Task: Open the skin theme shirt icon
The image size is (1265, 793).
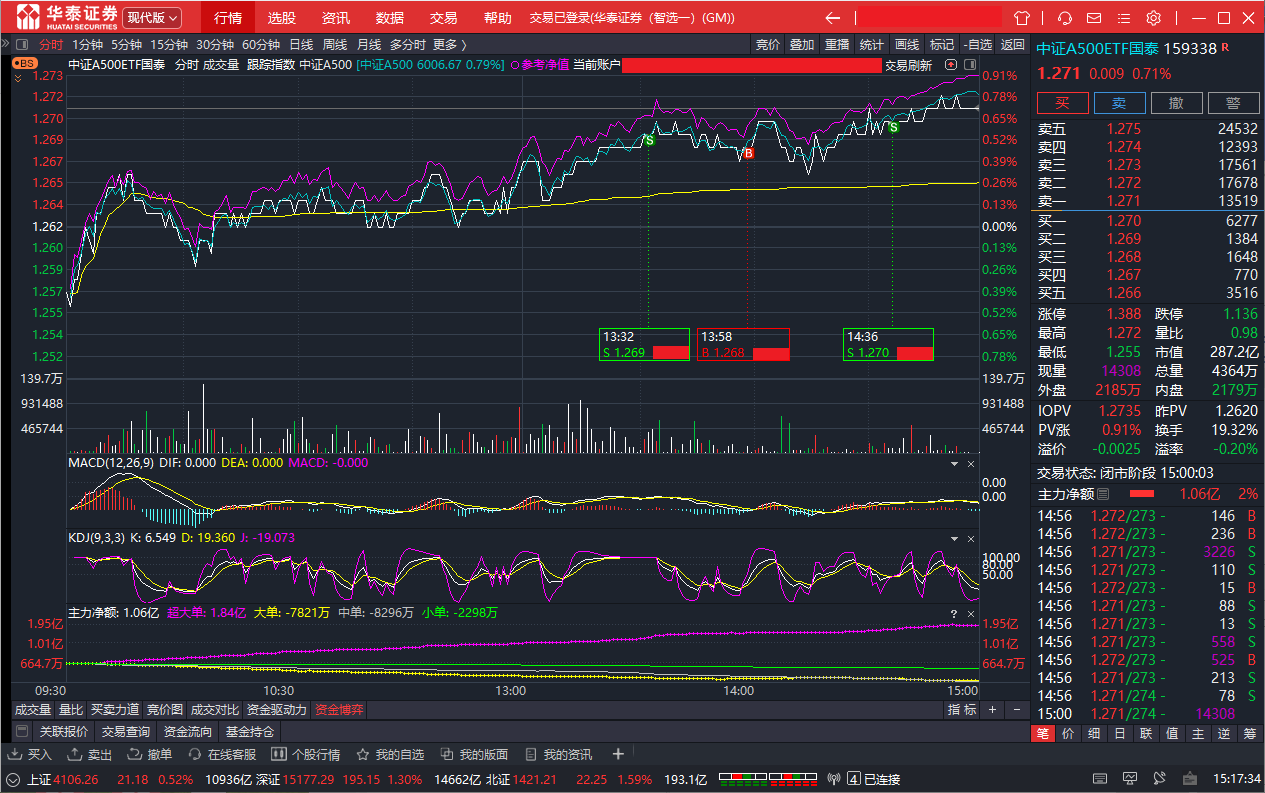Action: point(1021,18)
